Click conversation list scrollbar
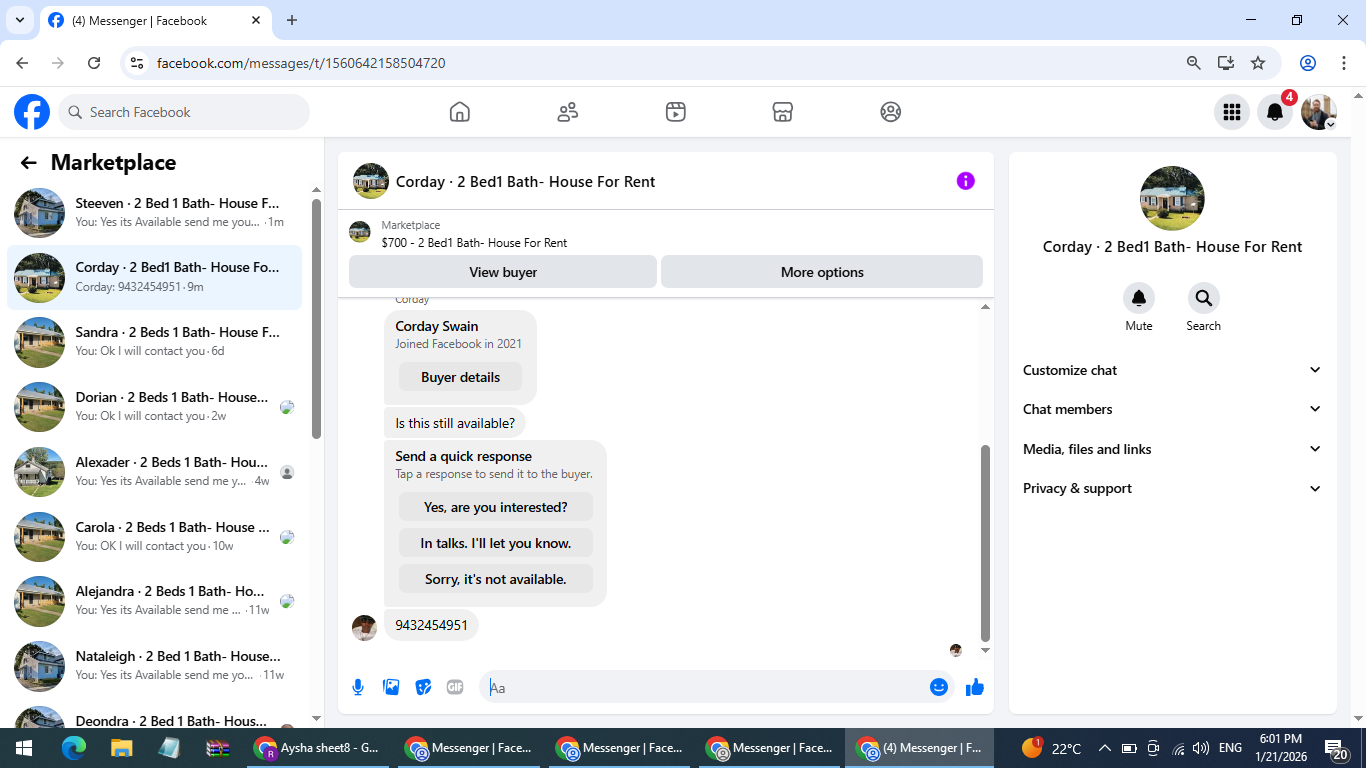 pyautogui.click(x=317, y=318)
